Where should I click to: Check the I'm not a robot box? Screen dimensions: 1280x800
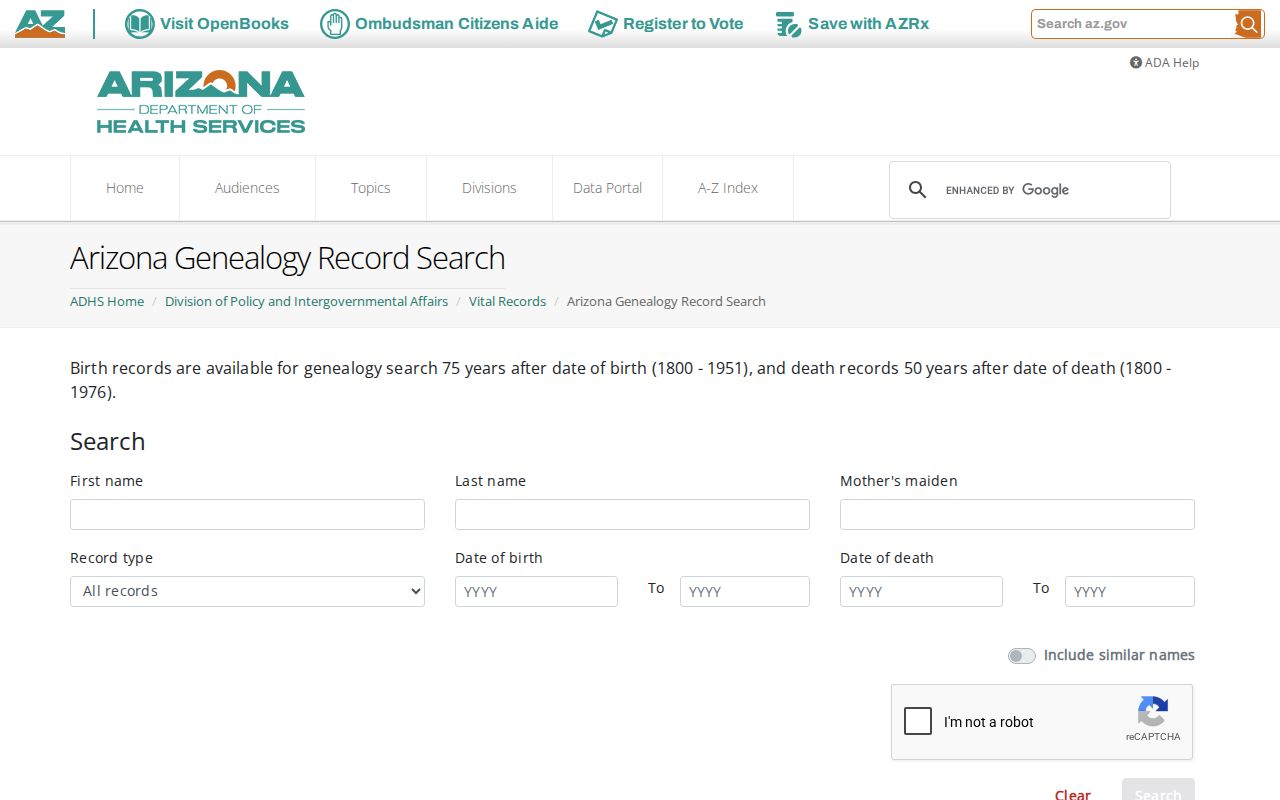tap(918, 721)
